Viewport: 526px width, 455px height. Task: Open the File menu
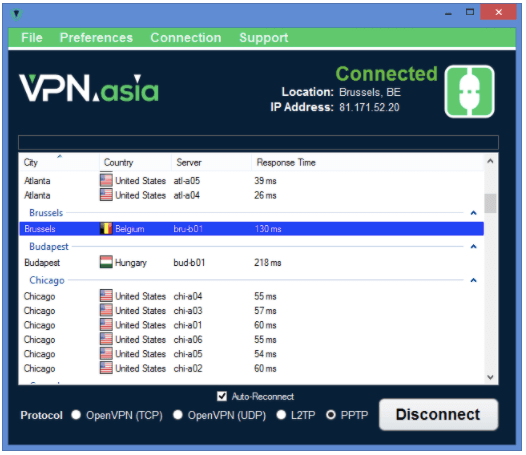[32, 38]
